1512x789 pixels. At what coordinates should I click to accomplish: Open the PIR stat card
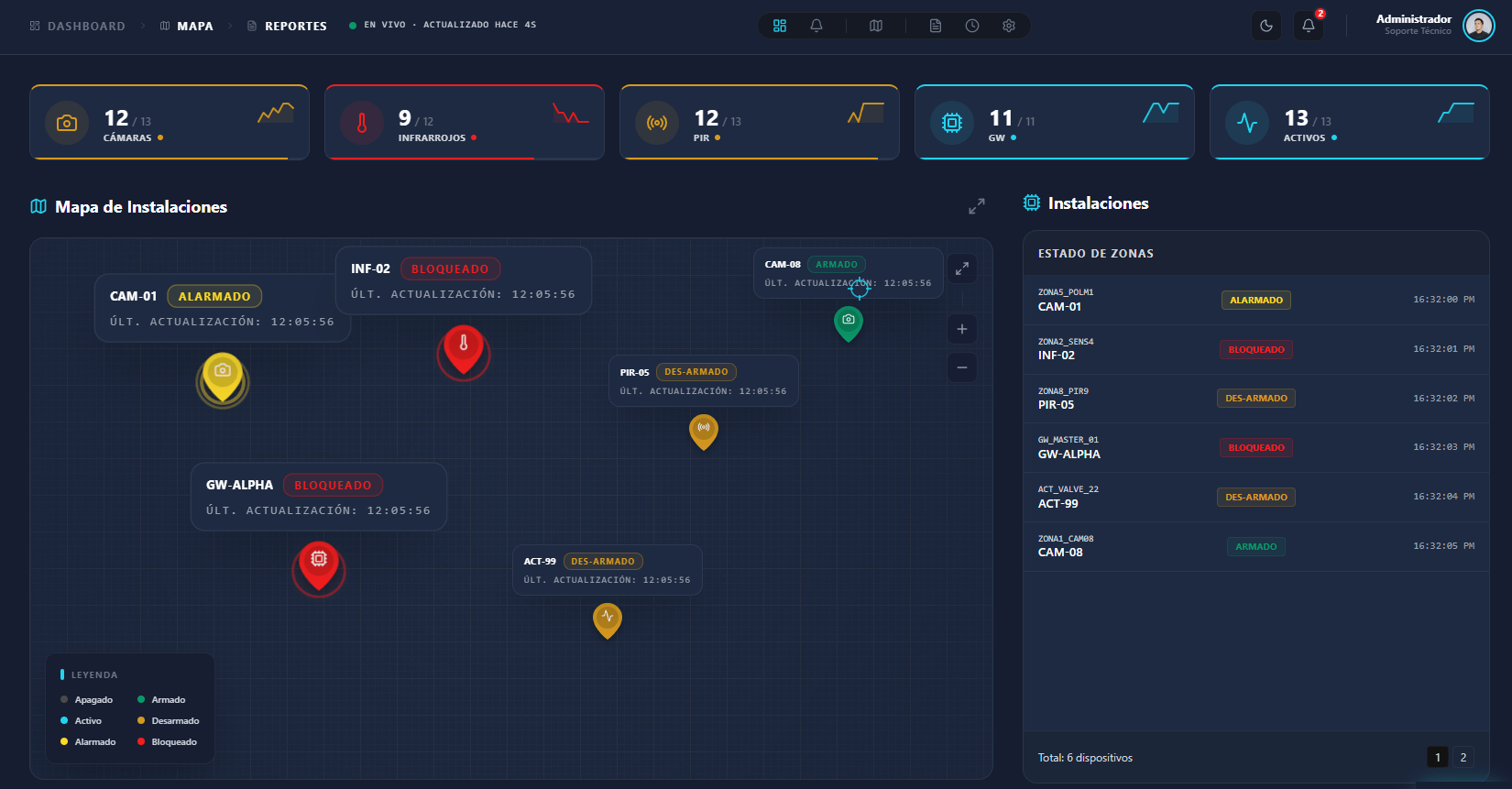[x=760, y=122]
